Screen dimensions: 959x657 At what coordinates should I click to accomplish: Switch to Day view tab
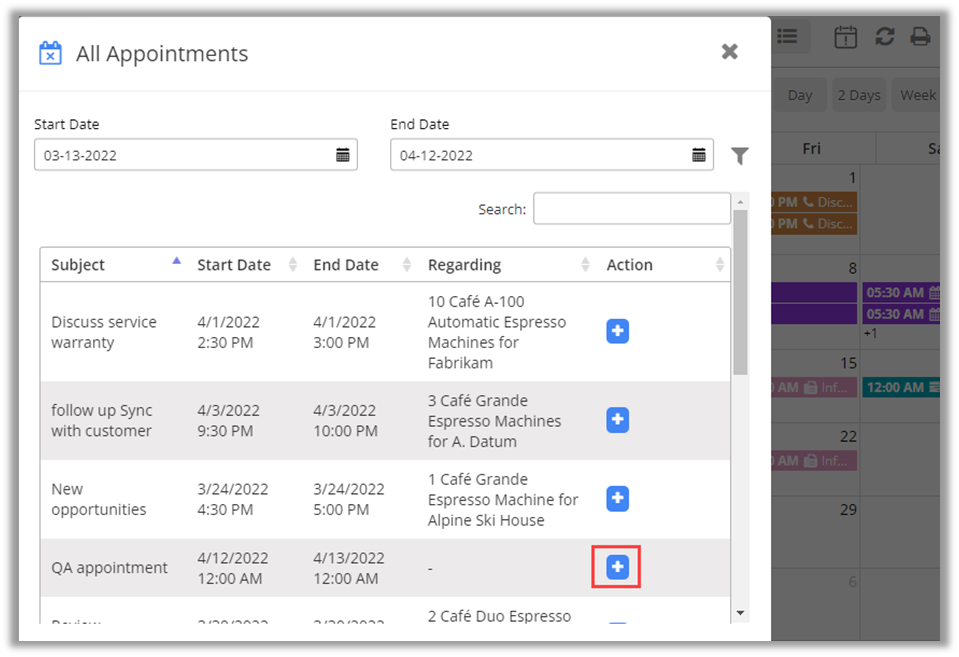[799, 95]
